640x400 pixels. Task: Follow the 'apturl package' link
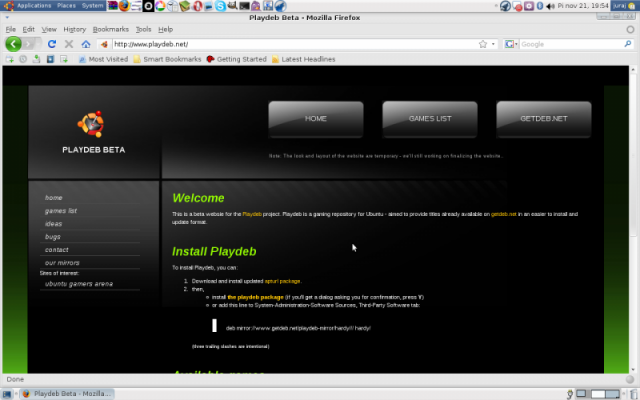click(282, 281)
